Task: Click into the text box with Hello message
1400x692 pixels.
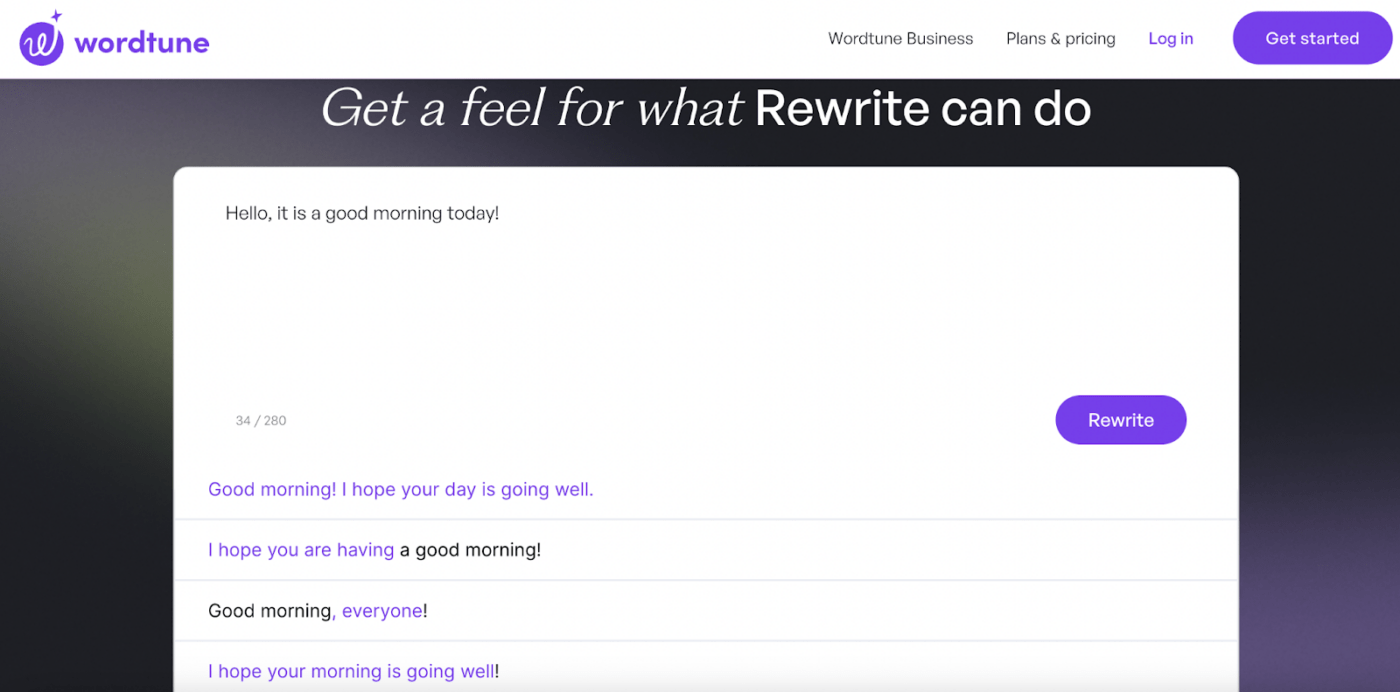Action: click(x=705, y=290)
